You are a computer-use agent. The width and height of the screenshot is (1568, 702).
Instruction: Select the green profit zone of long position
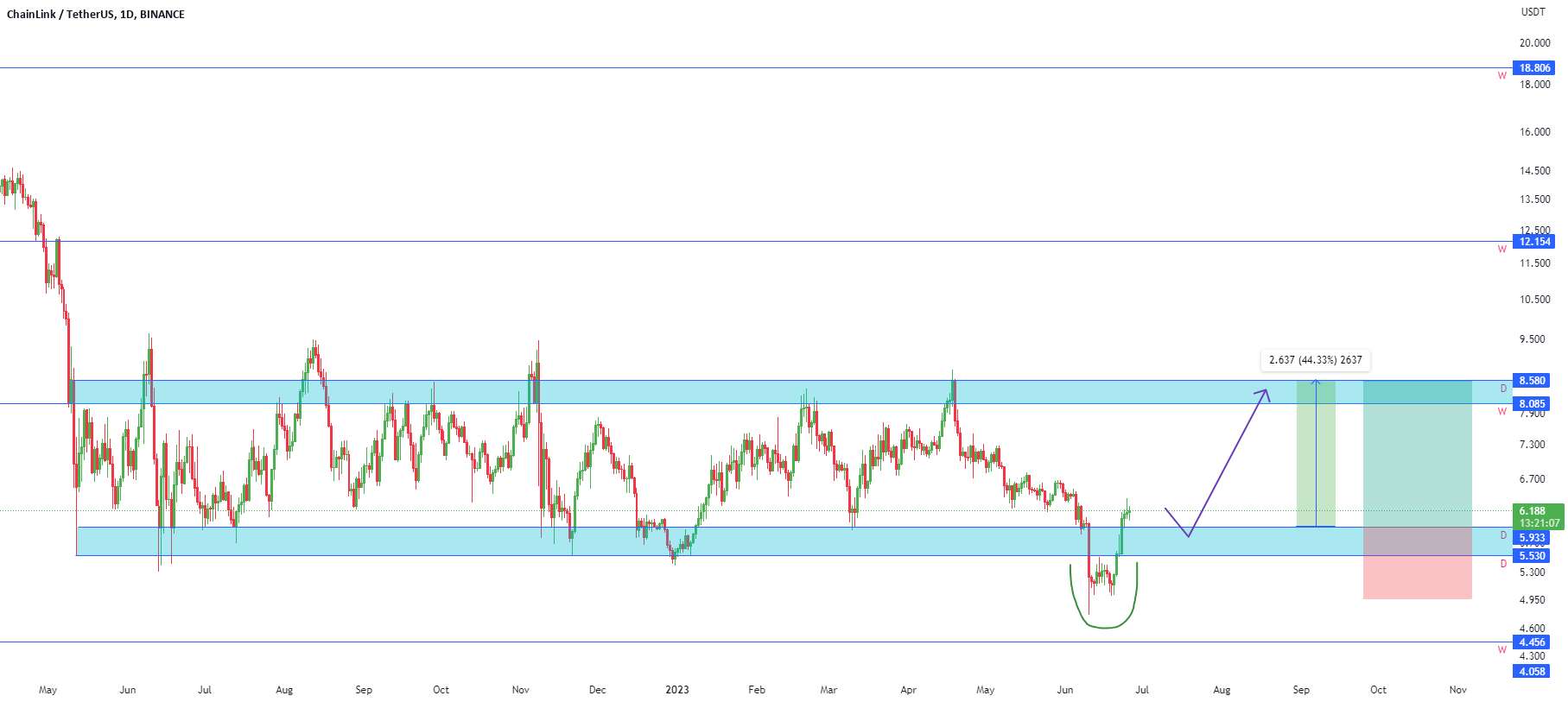point(1417,454)
